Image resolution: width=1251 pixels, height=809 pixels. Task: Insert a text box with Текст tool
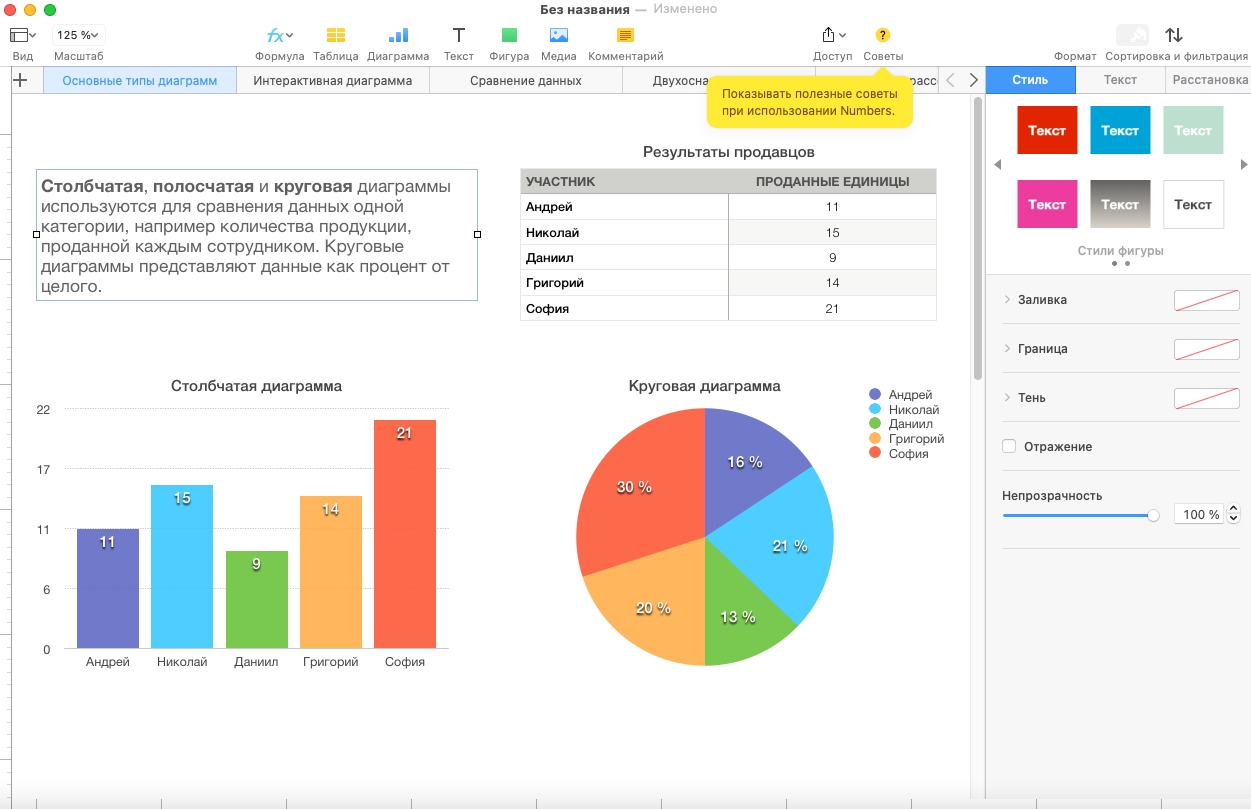(458, 36)
